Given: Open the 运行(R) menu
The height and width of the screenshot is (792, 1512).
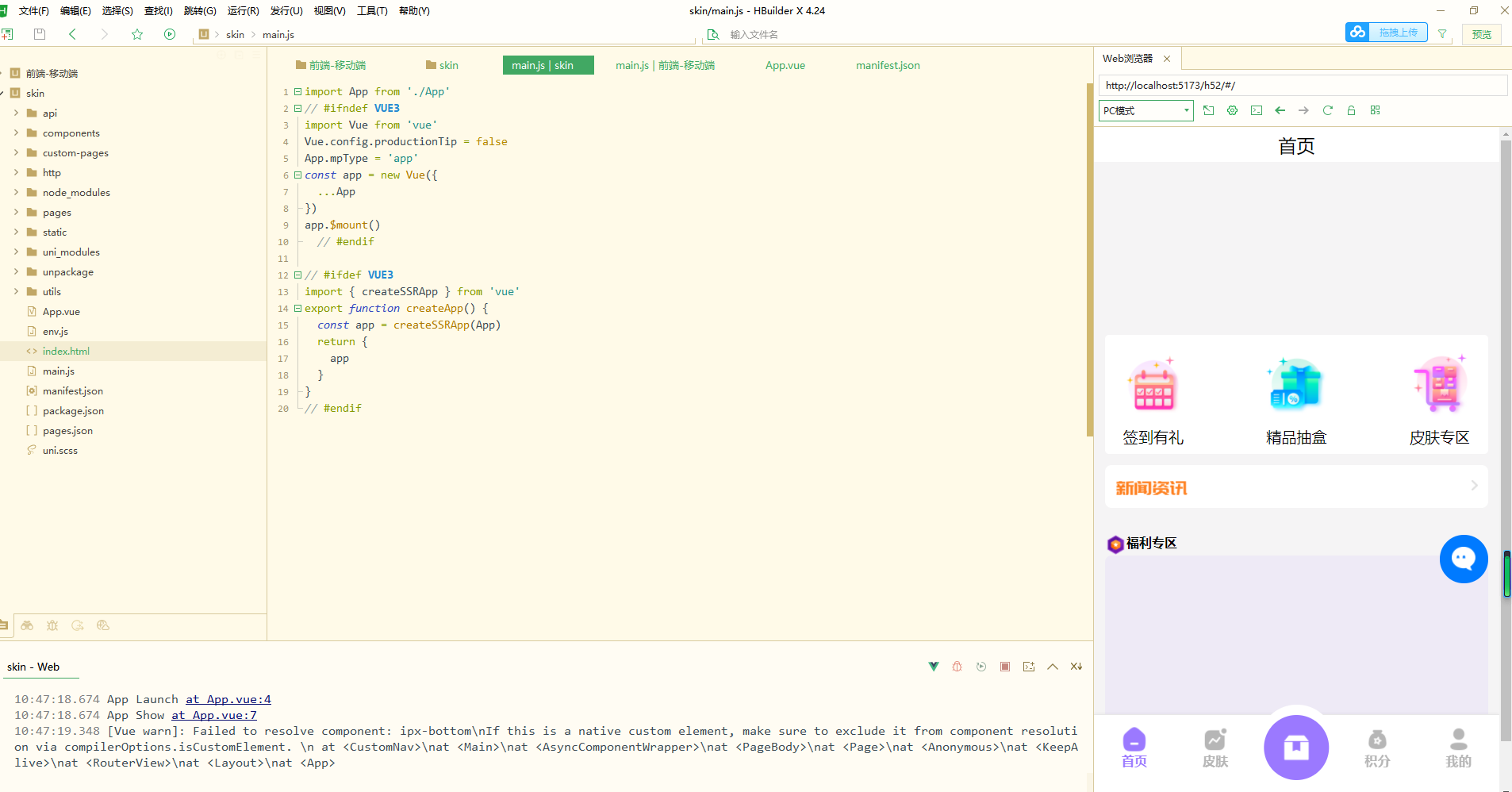Looking at the screenshot, I should click(x=243, y=11).
